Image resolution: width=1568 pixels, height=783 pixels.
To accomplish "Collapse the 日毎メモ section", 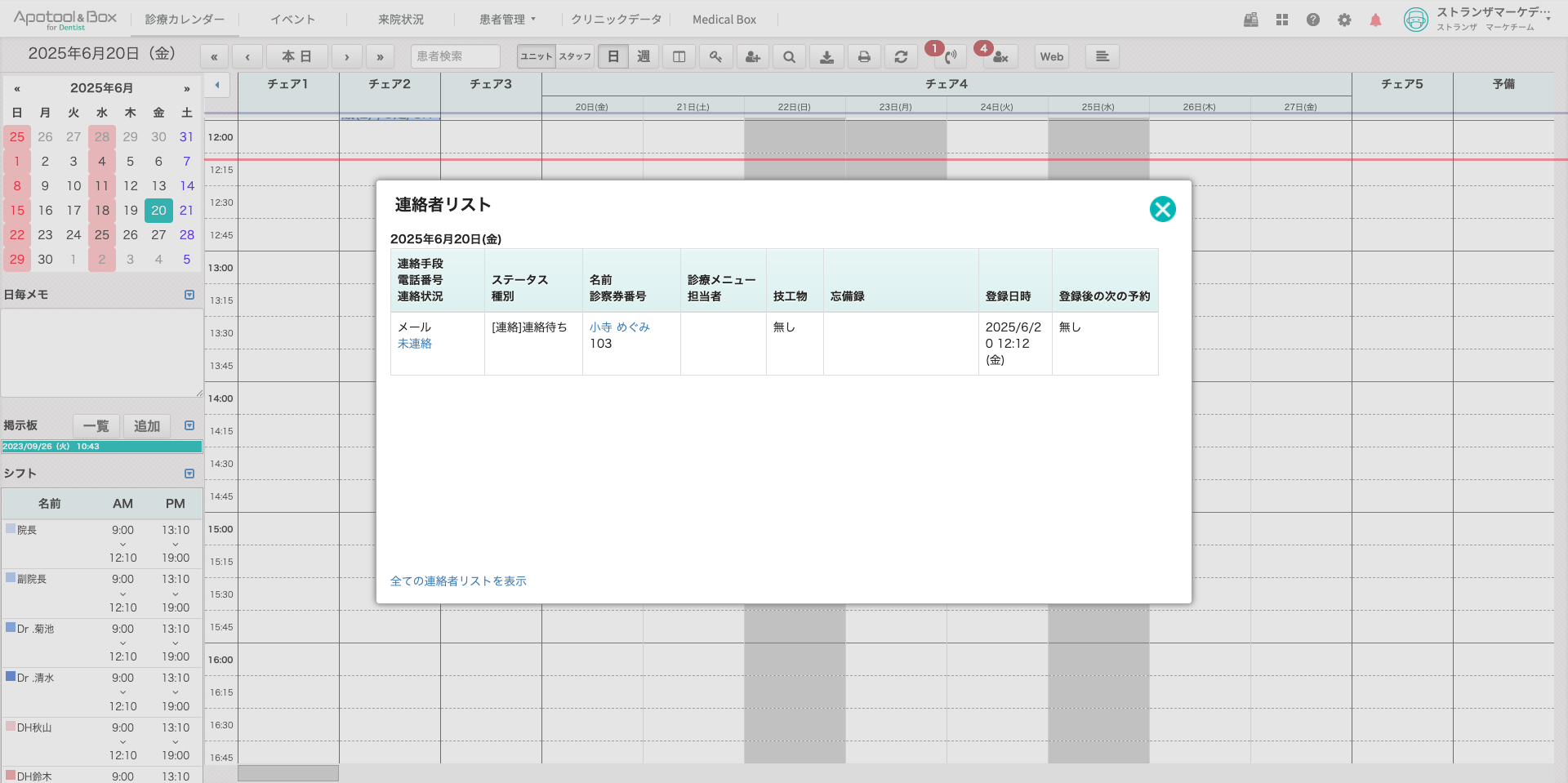I will 189,295.
